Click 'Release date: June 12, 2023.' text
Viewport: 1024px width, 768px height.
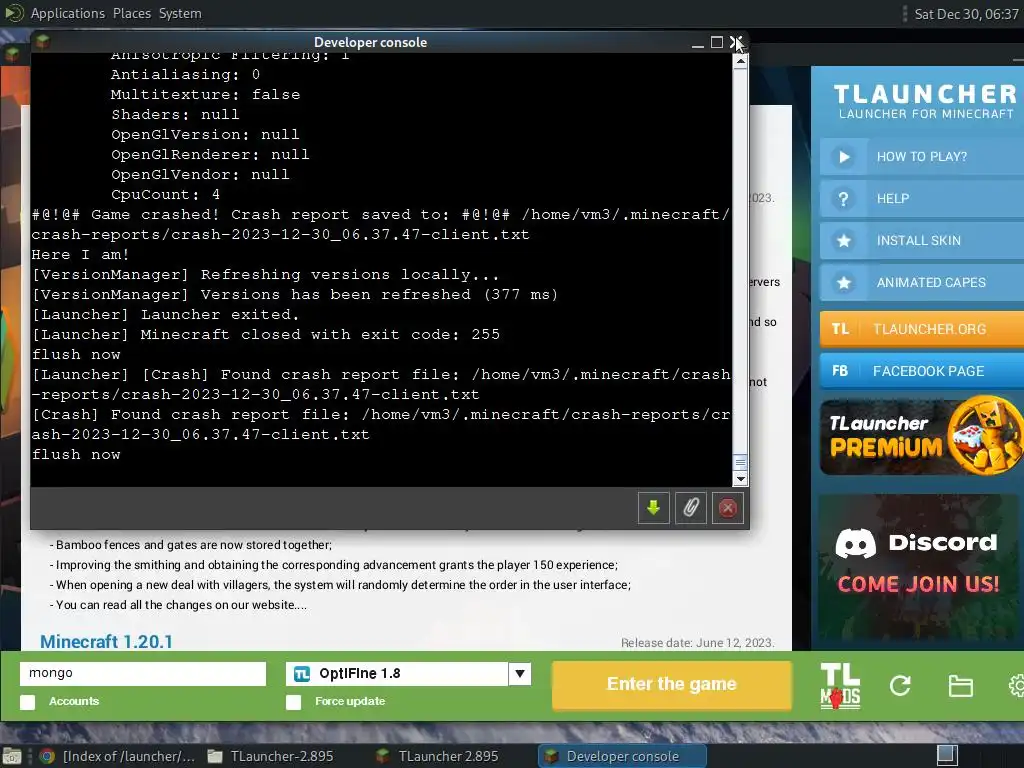pyautogui.click(x=697, y=643)
